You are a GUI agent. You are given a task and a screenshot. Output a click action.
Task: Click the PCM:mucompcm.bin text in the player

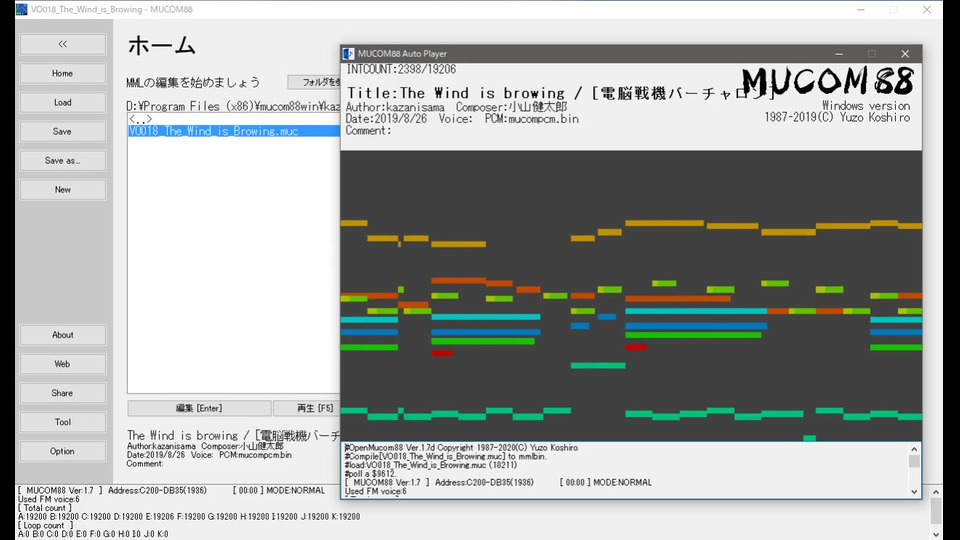point(531,119)
